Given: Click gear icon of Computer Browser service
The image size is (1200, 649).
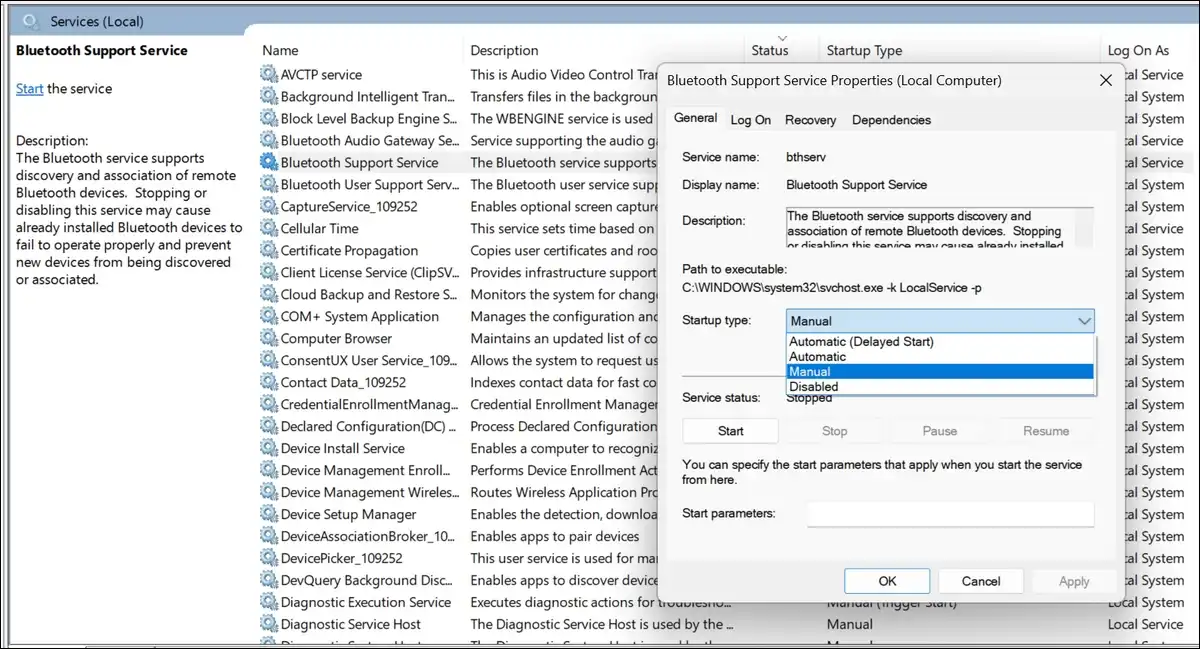Looking at the screenshot, I should (x=269, y=338).
